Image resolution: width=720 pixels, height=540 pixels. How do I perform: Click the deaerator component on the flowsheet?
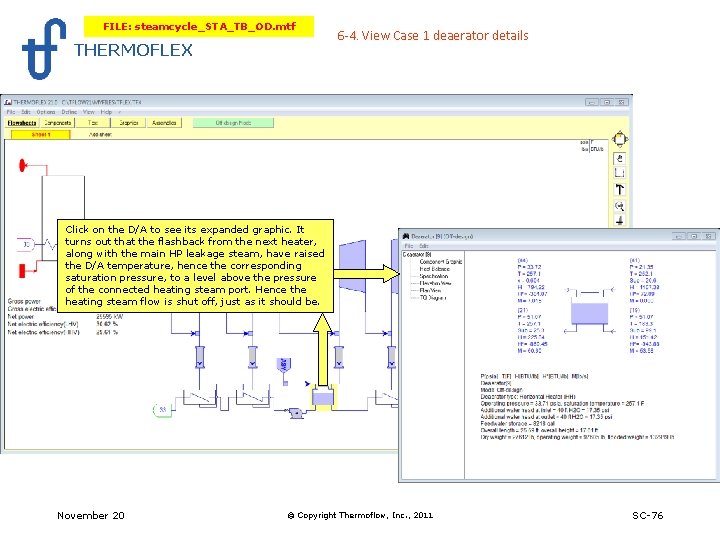click(323, 397)
